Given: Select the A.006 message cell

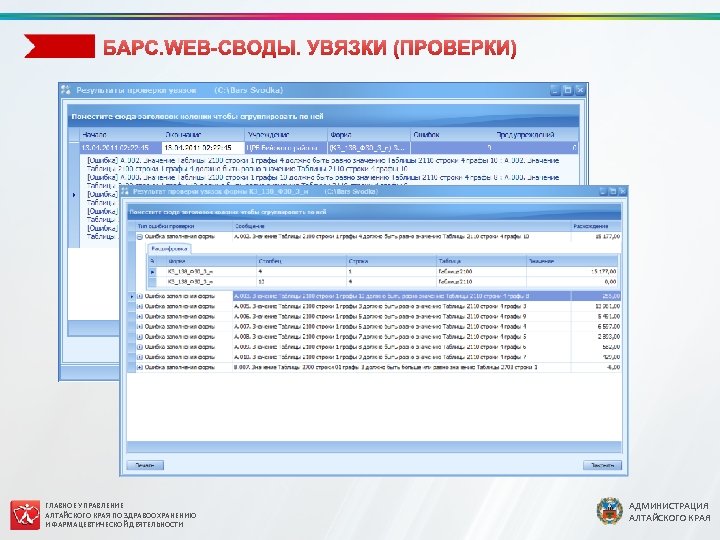Looking at the screenshot, I should pyautogui.click(x=402, y=317).
